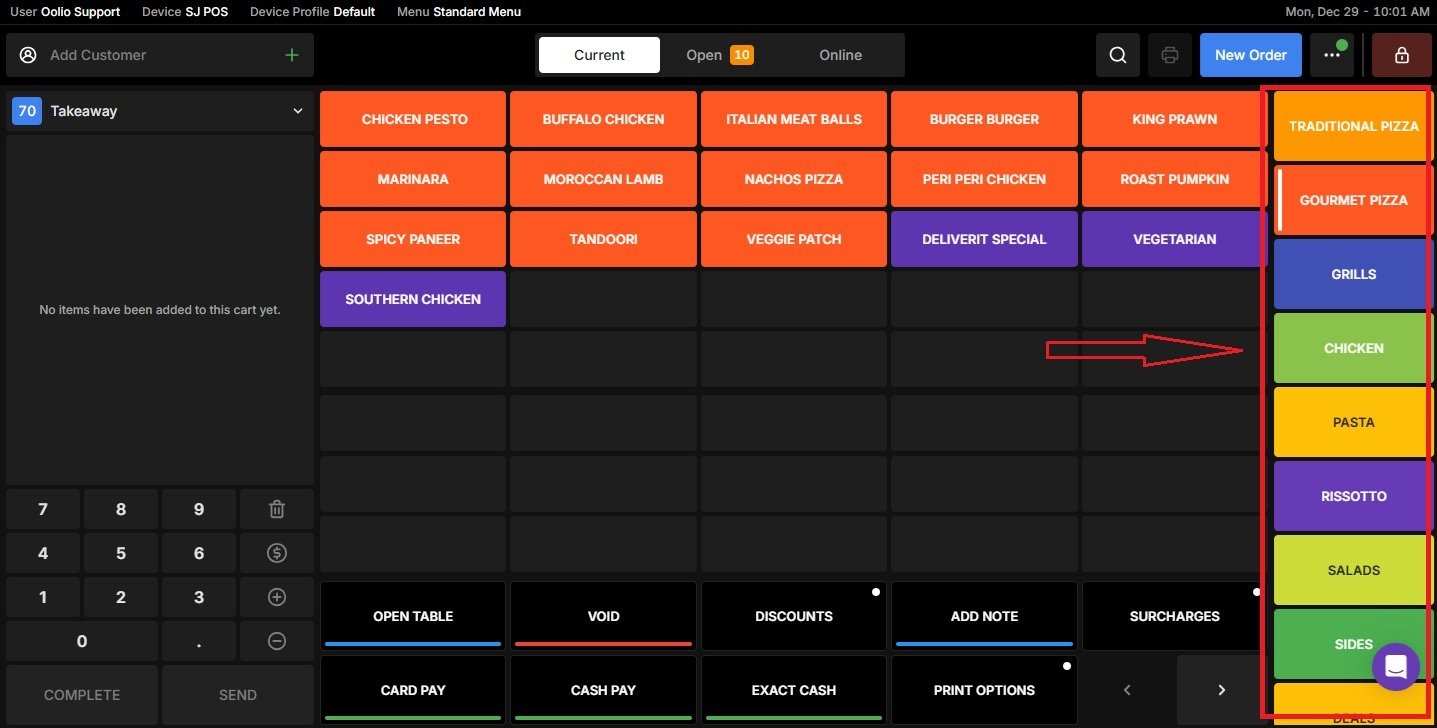This screenshot has height=728, width=1437.
Task: Click the OPEN TABLE button
Action: pyautogui.click(x=412, y=616)
